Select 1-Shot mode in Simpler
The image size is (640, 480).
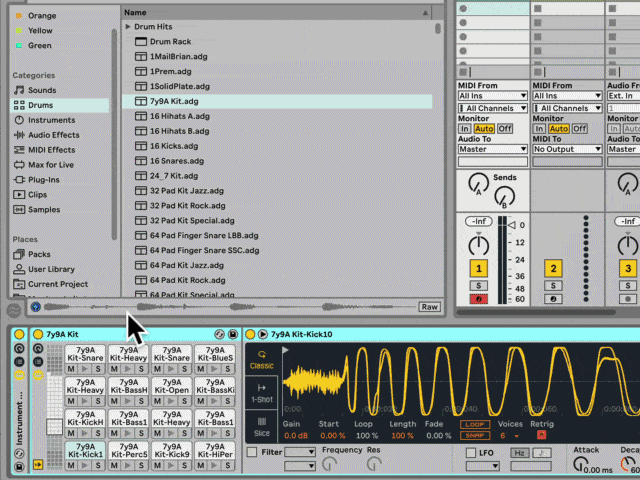coord(262,393)
